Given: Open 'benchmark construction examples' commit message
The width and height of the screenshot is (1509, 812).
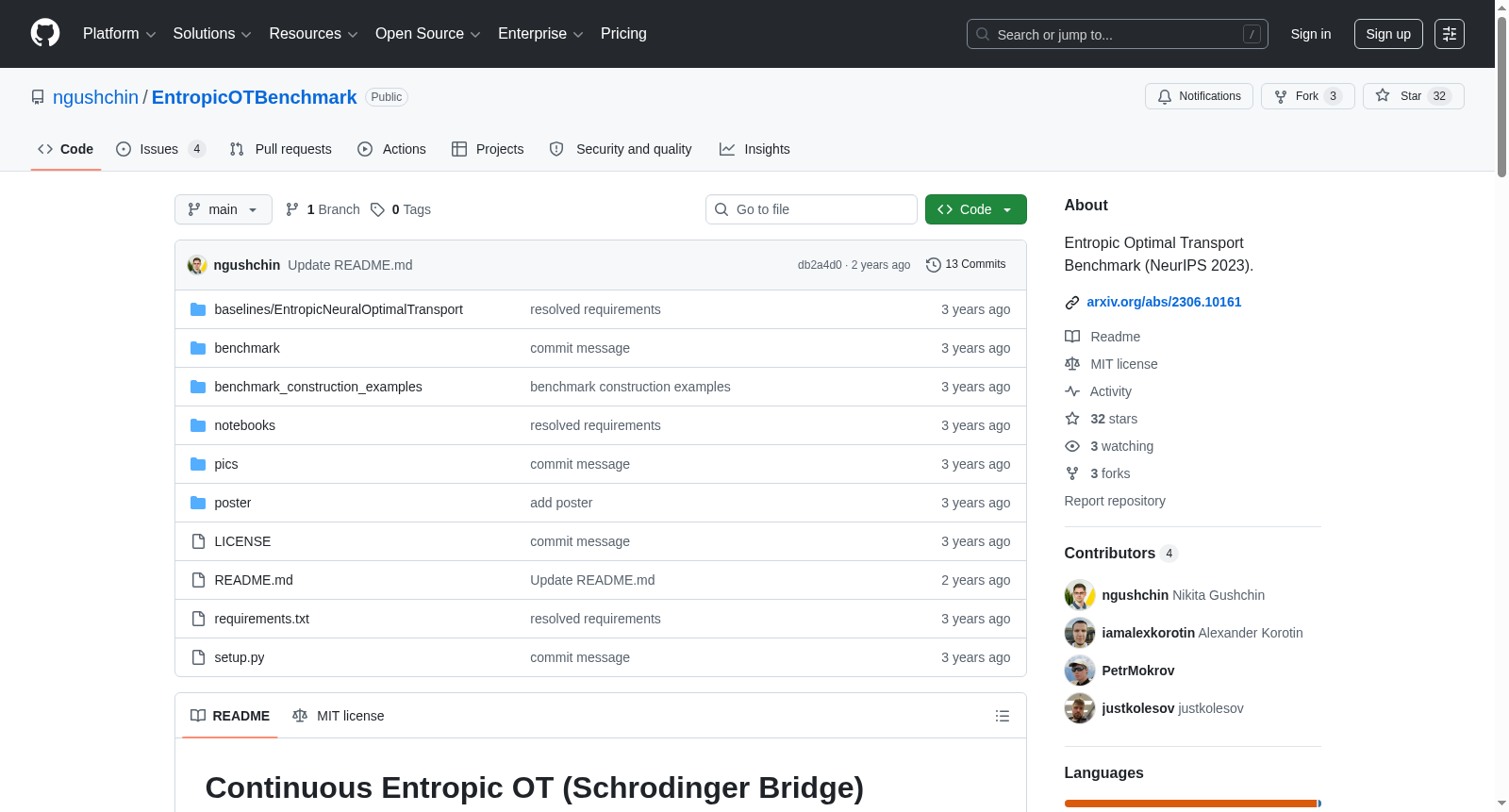Looking at the screenshot, I should pyautogui.click(x=630, y=387).
